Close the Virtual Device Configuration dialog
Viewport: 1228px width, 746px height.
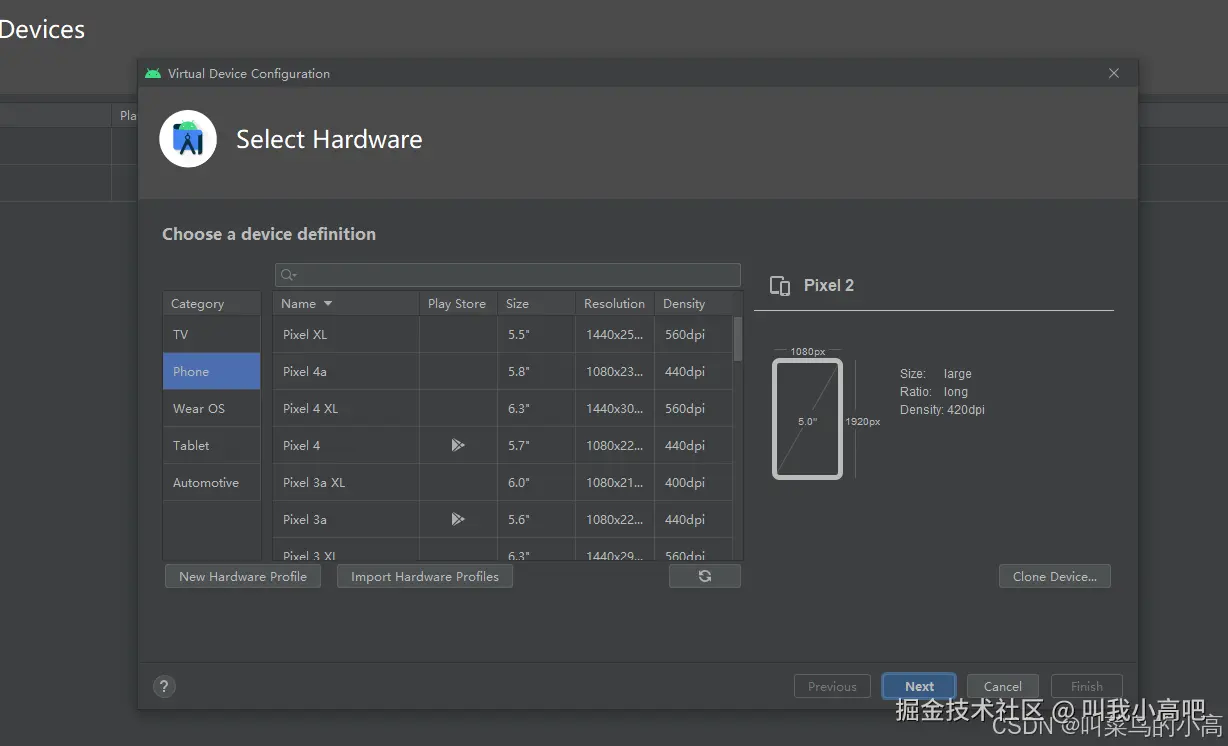pos(1114,73)
